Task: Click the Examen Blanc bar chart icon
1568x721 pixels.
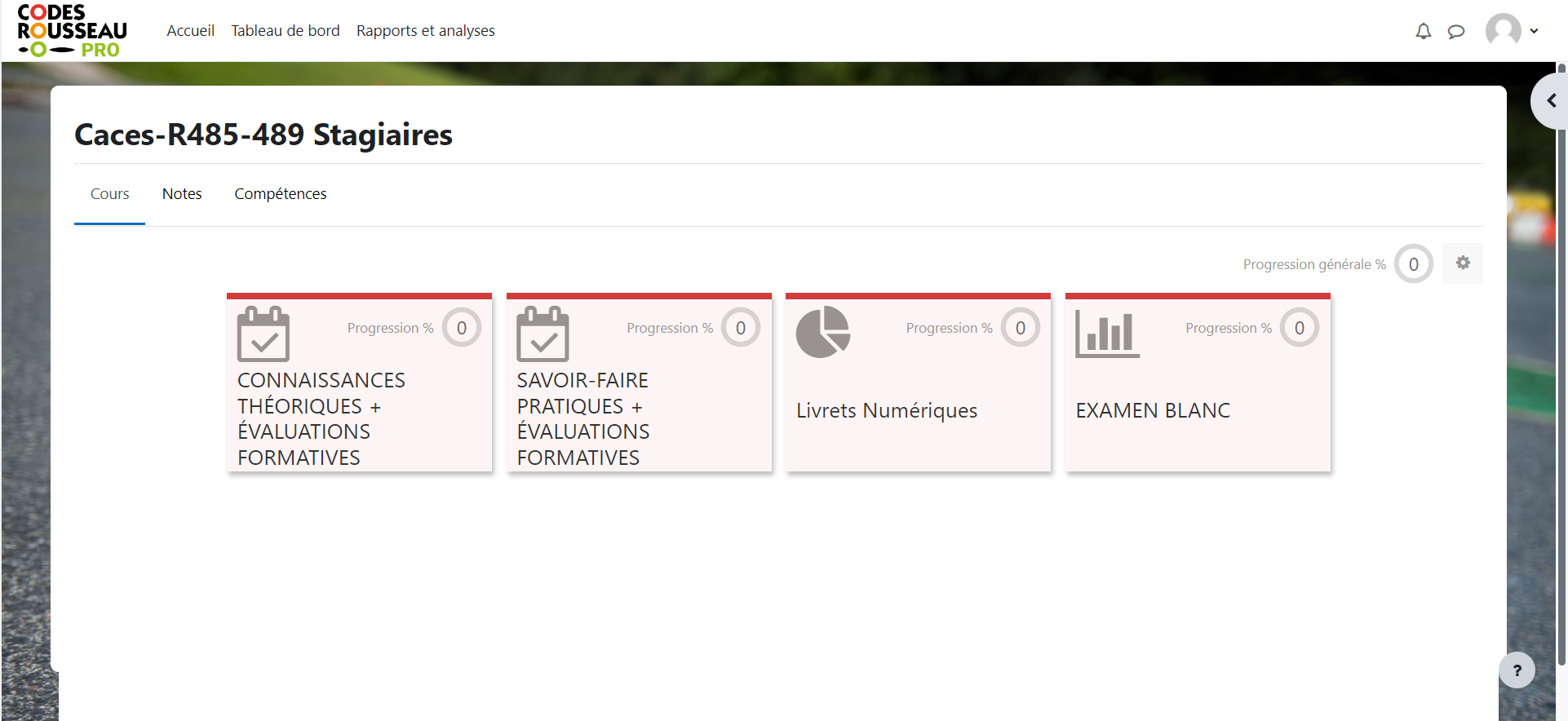Action: coord(1106,334)
